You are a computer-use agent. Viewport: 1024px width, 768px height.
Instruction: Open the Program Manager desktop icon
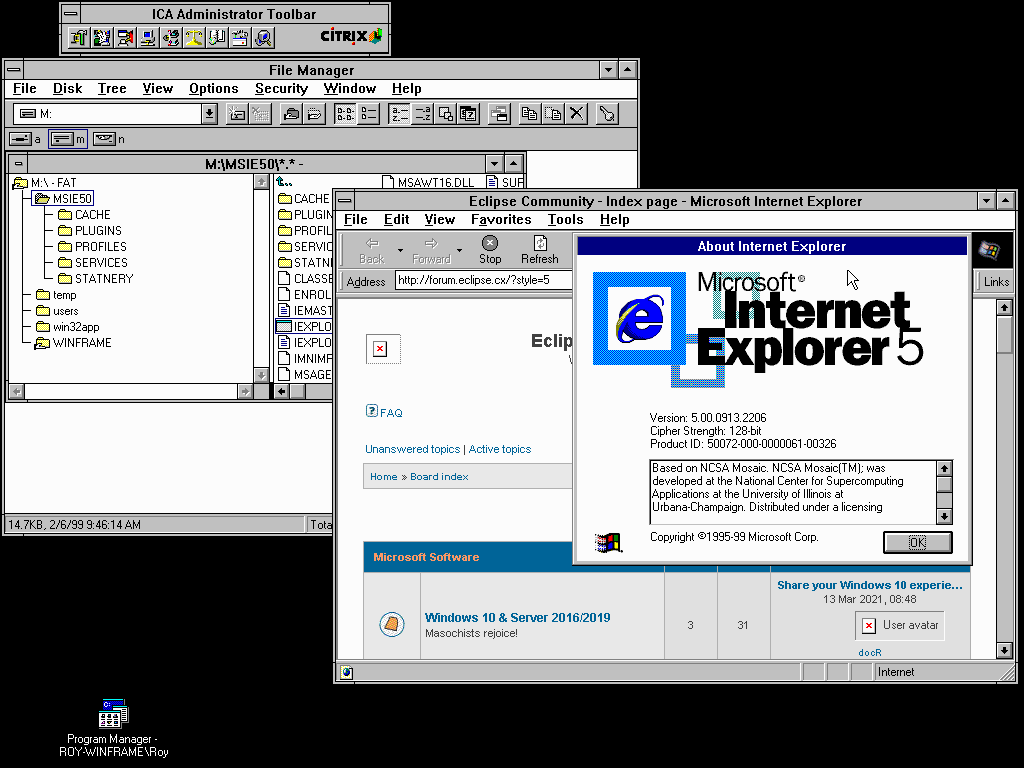point(113,714)
